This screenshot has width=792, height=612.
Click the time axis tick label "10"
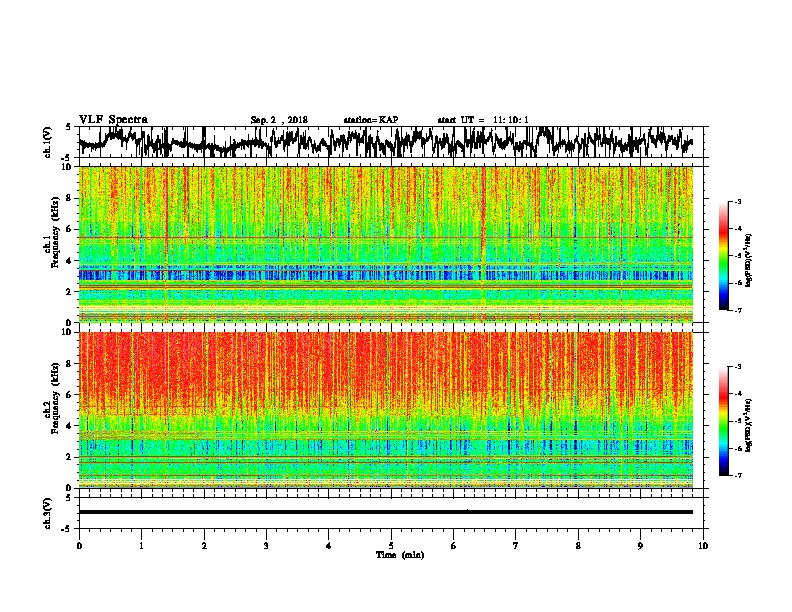click(x=703, y=546)
